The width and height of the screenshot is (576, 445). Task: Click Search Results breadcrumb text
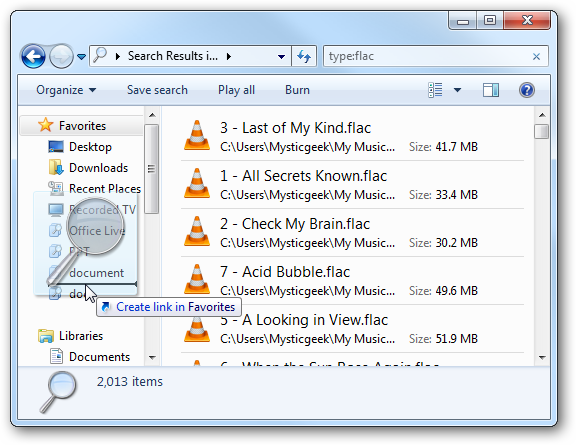pos(173,56)
